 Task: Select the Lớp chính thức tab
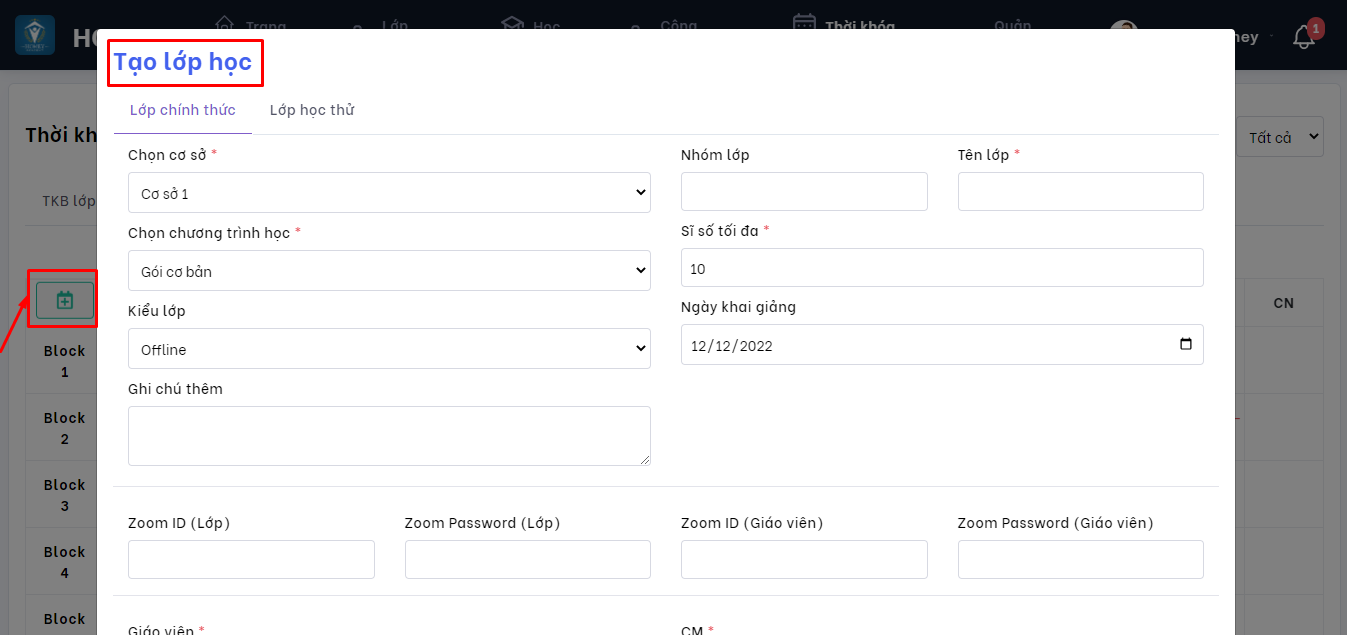[183, 110]
